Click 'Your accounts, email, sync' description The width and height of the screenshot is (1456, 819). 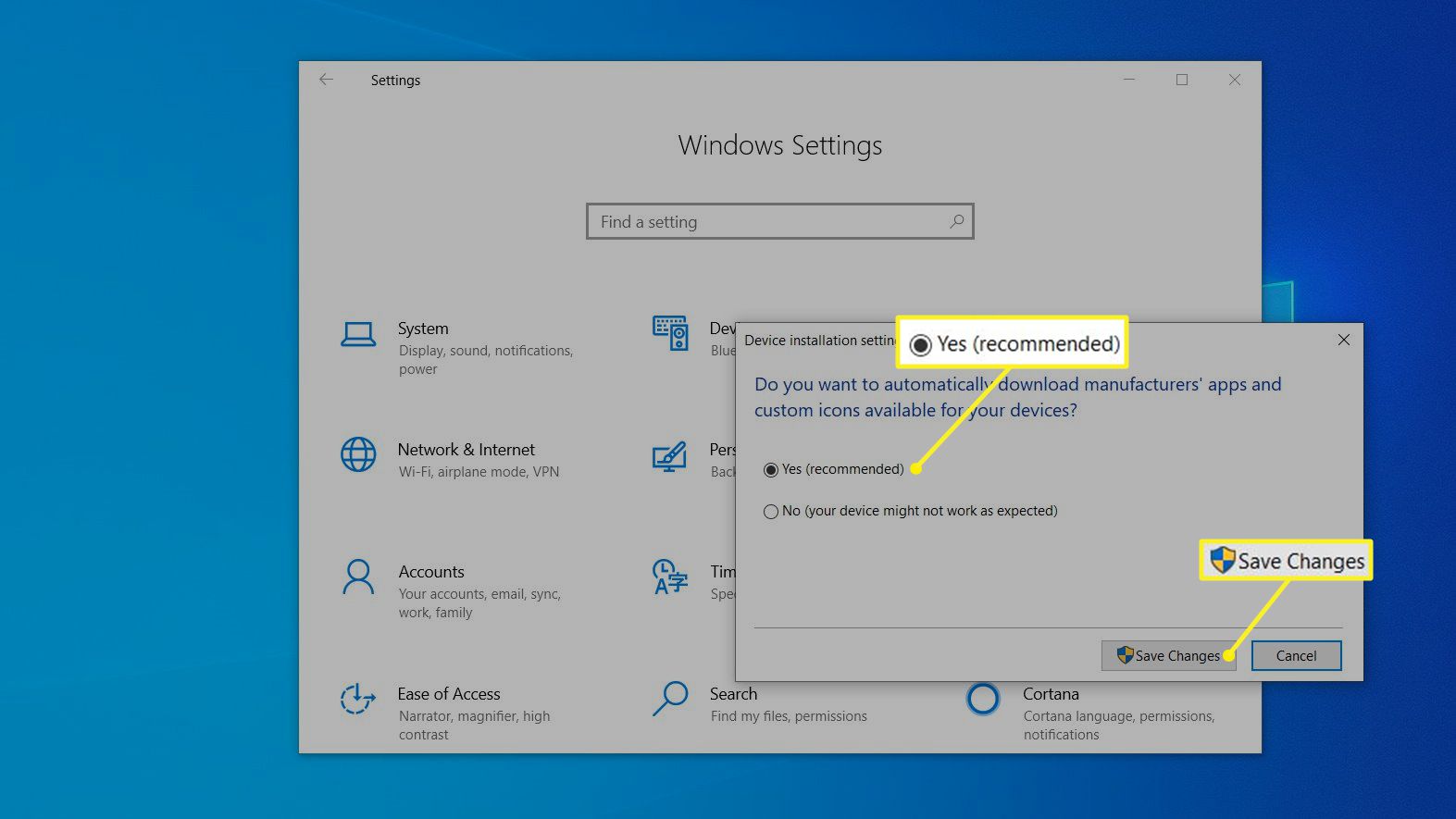click(x=479, y=603)
